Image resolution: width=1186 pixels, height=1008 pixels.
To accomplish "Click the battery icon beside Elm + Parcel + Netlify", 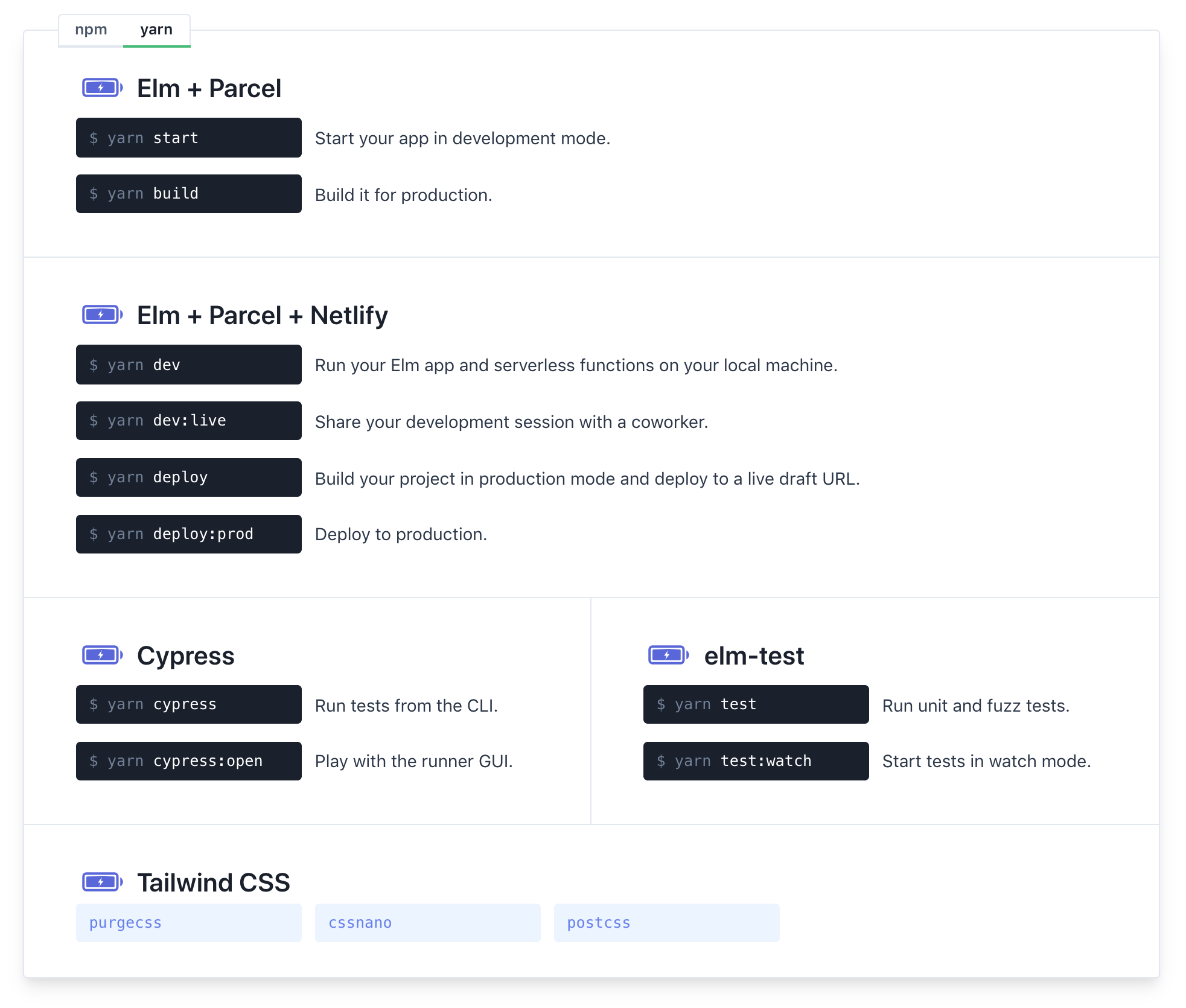I will pyautogui.click(x=102, y=314).
